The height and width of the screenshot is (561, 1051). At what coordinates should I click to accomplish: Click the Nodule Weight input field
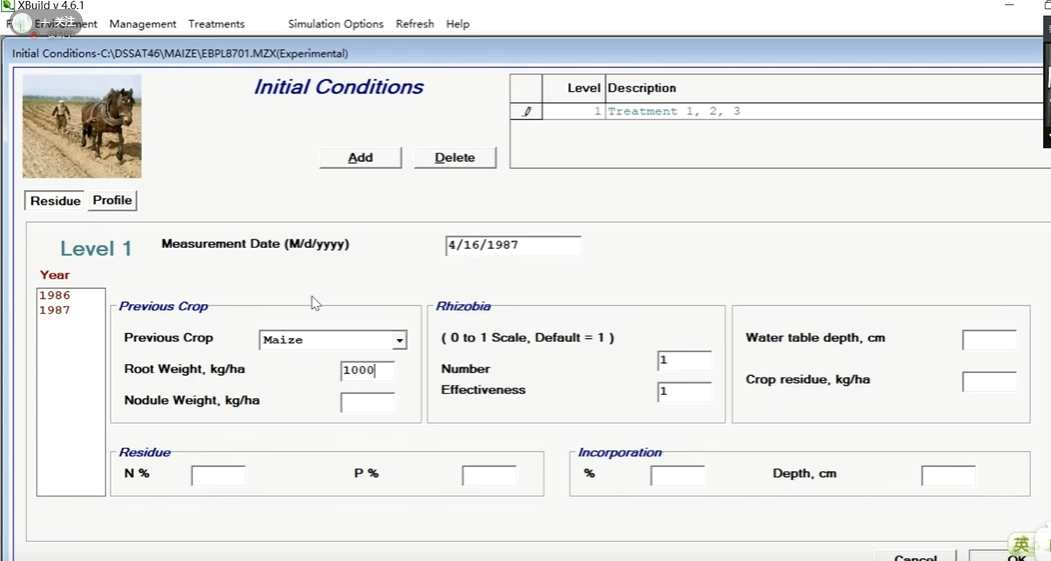[x=367, y=402]
